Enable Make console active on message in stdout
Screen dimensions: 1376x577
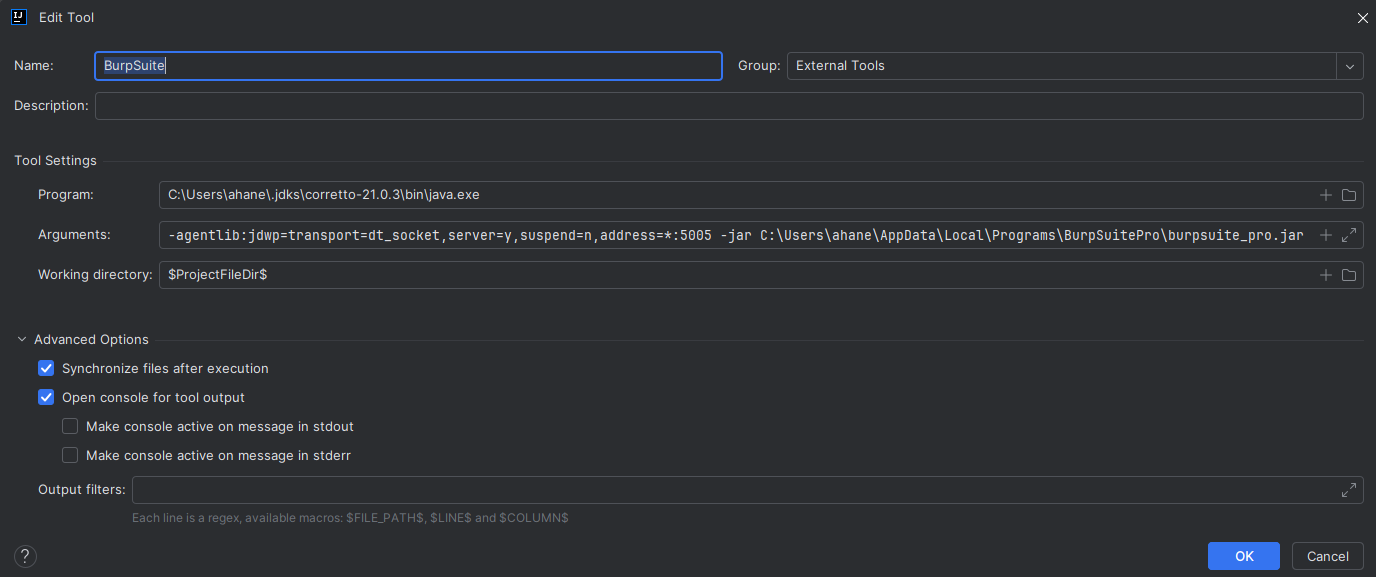[70, 426]
